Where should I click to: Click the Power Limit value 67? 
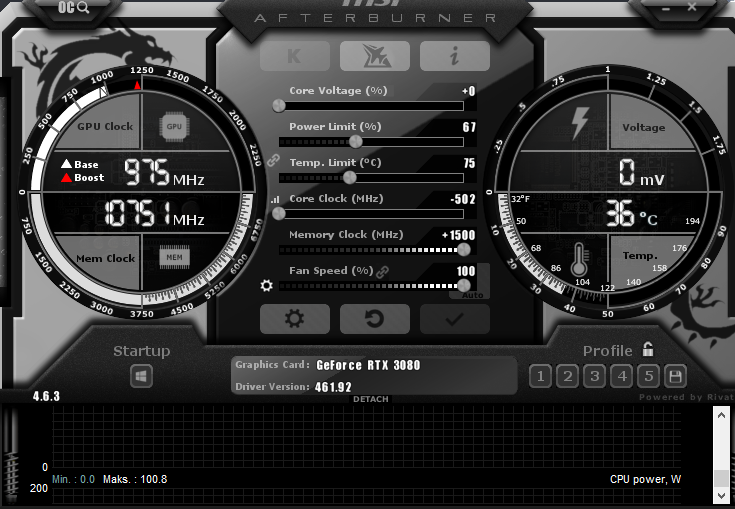point(469,127)
